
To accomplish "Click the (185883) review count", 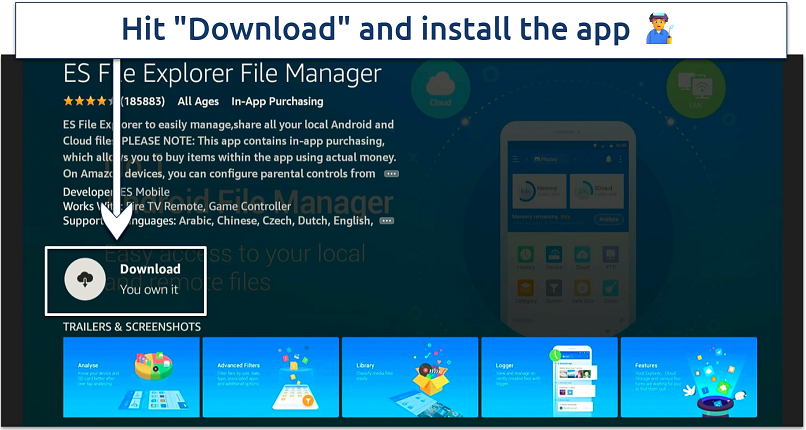I will [142, 101].
